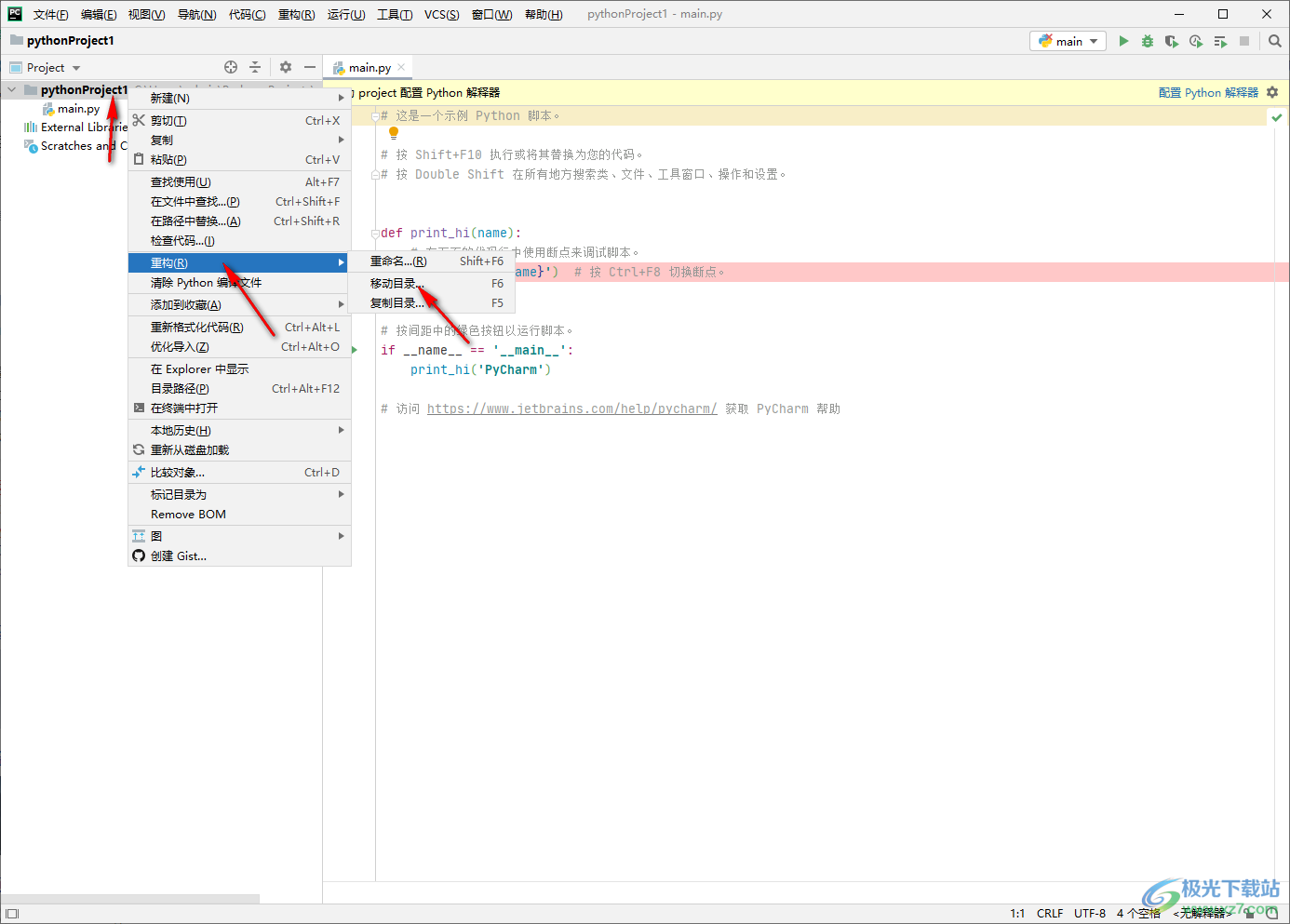Click the profiler run icon in toolbar
1290x924 pixels.
[1196, 41]
